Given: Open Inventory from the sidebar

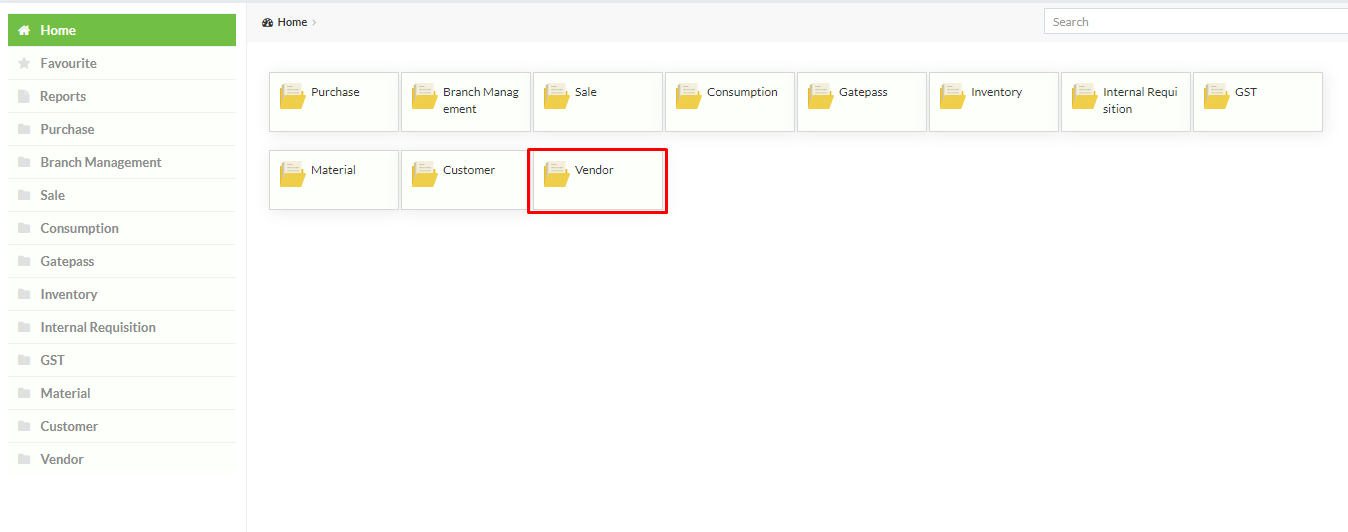Looking at the screenshot, I should [x=122, y=294].
